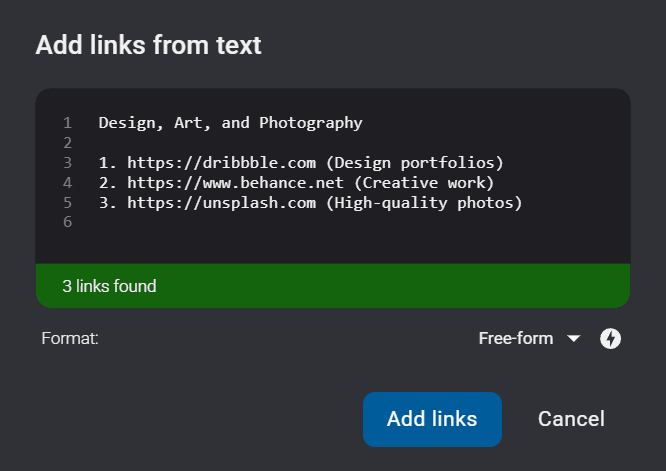Viewport: 666px width, 471px height.
Task: Click the '3 links found' status bar
Action: coord(333,286)
